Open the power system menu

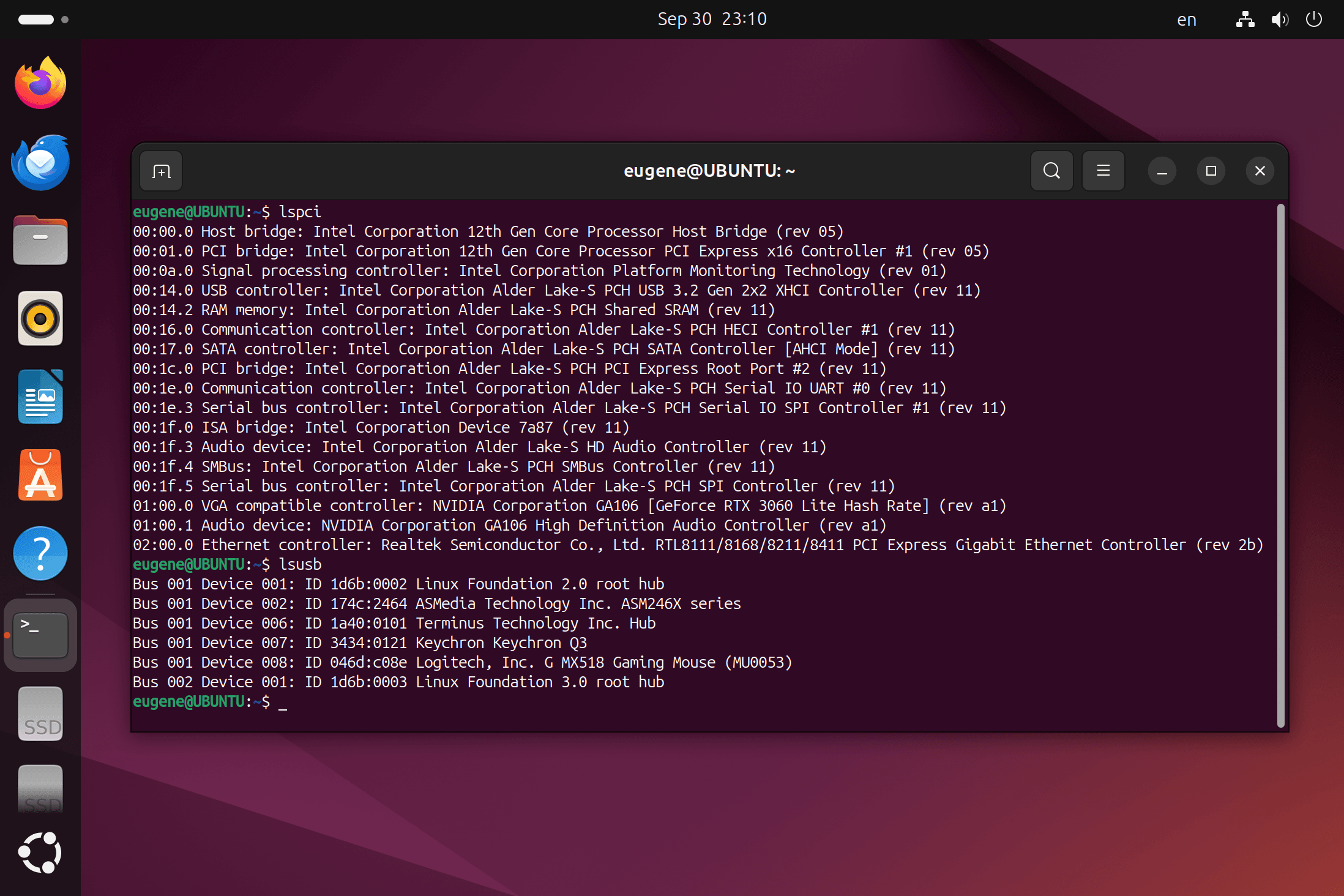click(x=1313, y=20)
